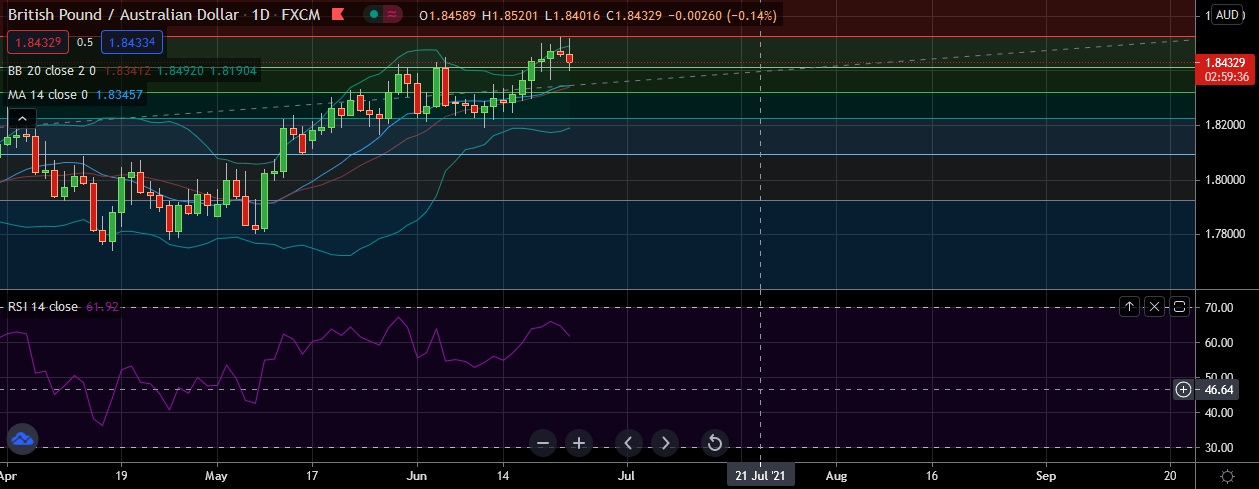Move chart left with the left arrow
The height and width of the screenshot is (489, 1259).
(x=628, y=442)
